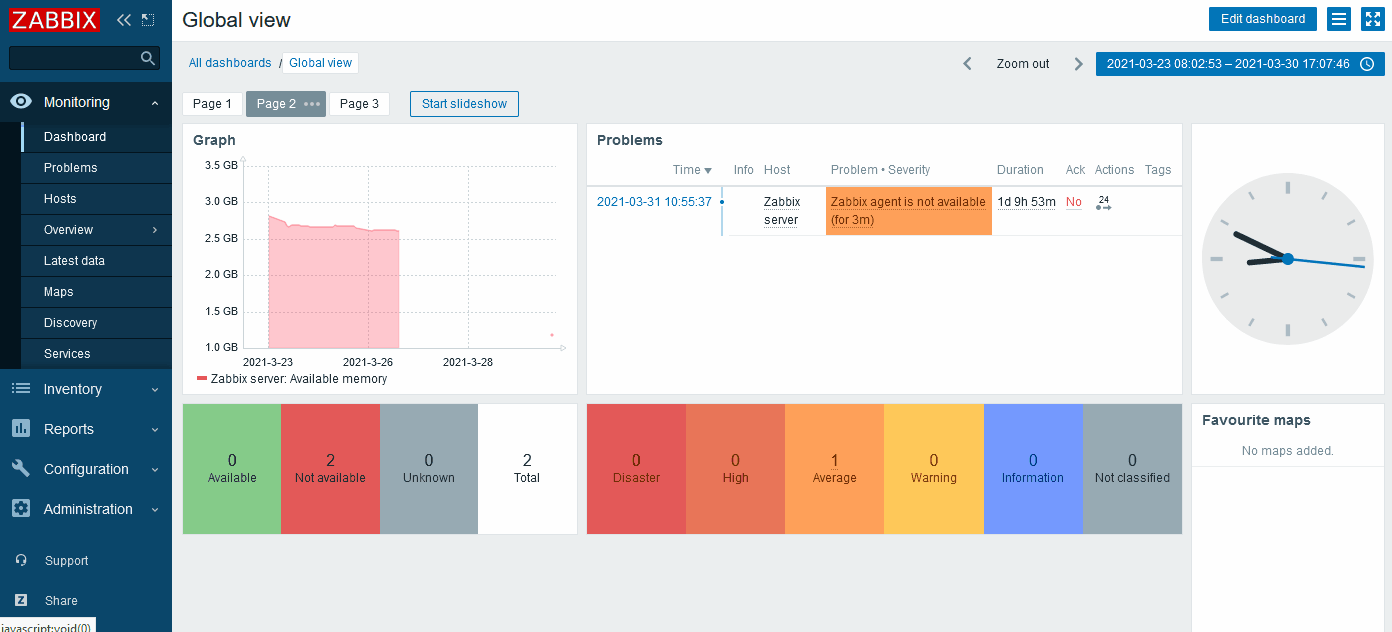The width and height of the screenshot is (1392, 632).
Task: Click Zoom out time range
Action: (x=1023, y=64)
